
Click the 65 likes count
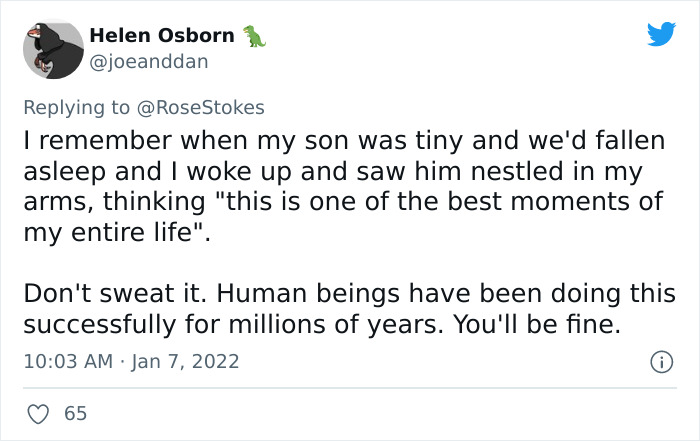[74, 412]
